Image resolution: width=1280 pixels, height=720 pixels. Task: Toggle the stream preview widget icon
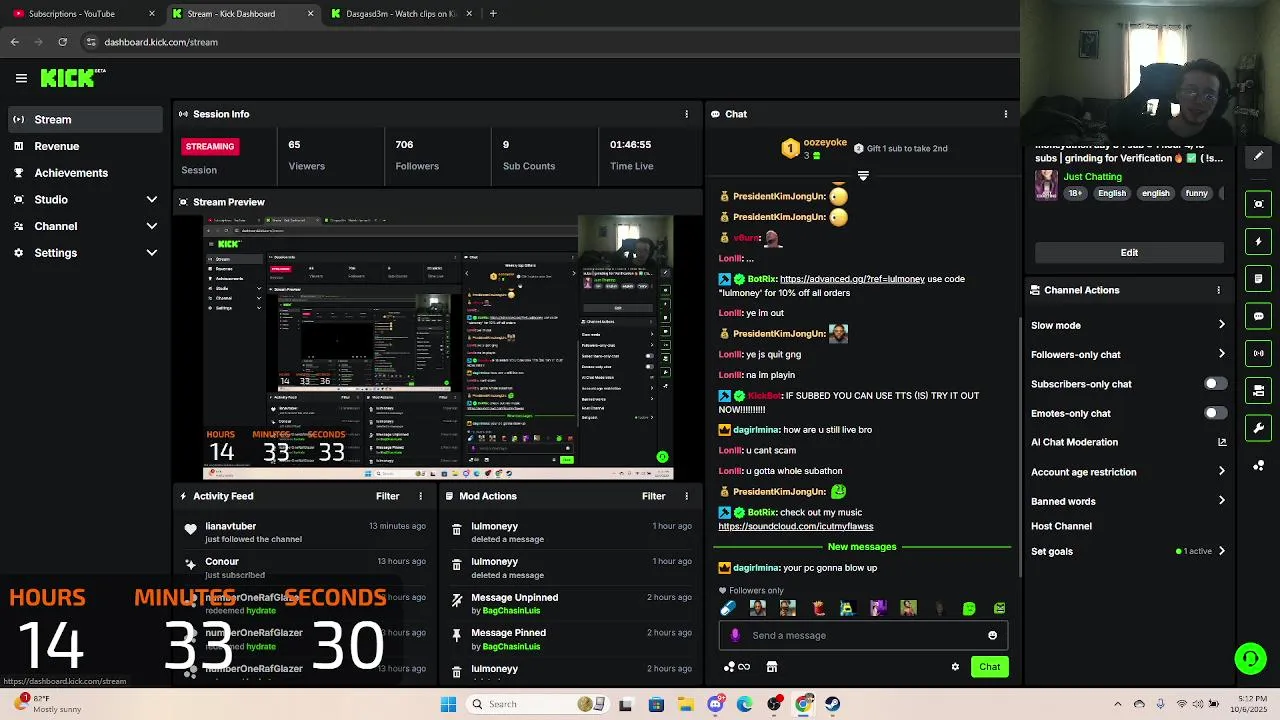[x=1259, y=204]
